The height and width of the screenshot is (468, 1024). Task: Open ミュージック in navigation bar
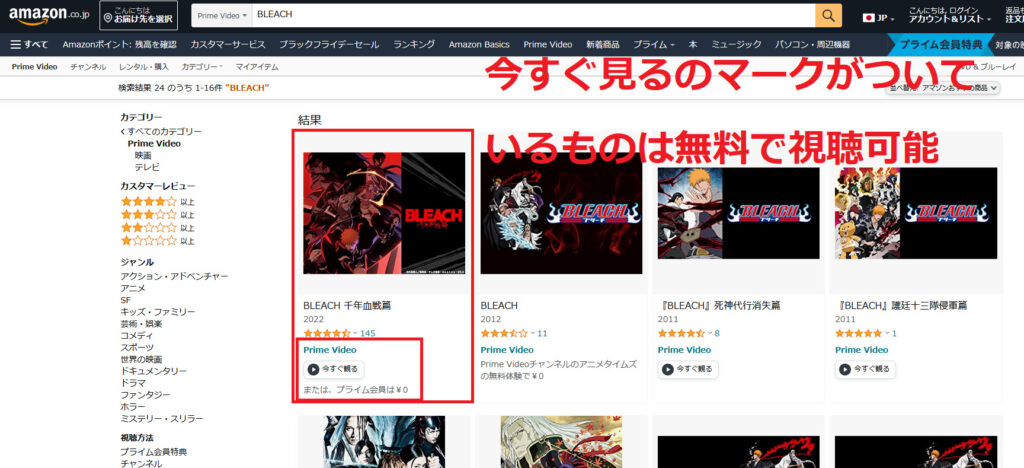(x=736, y=44)
